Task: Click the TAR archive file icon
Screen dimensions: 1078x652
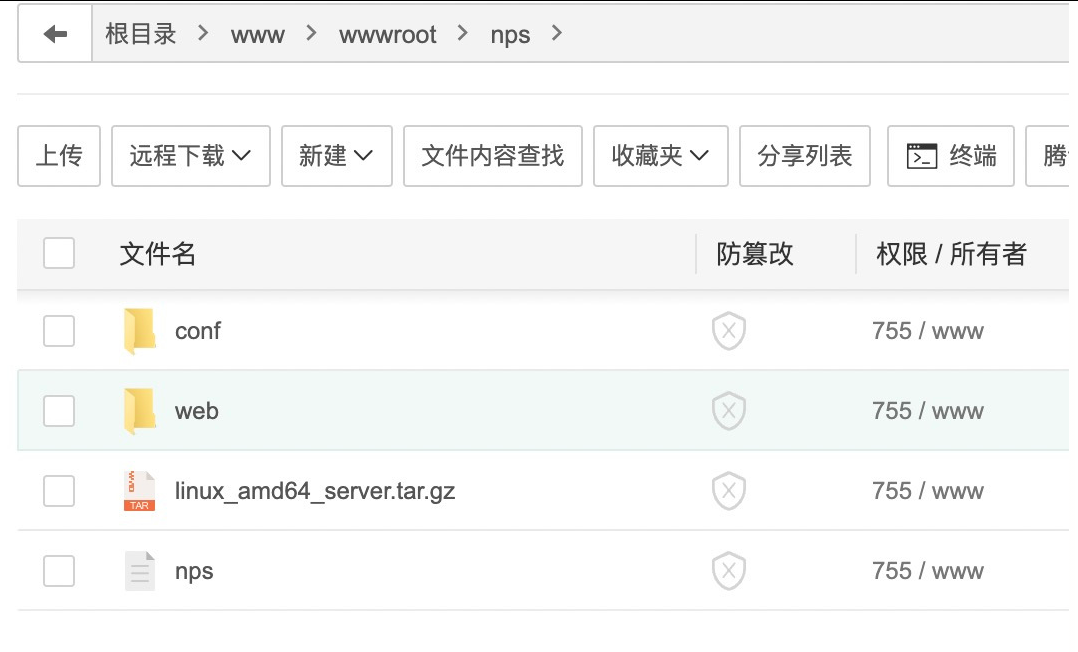Action: (x=140, y=491)
